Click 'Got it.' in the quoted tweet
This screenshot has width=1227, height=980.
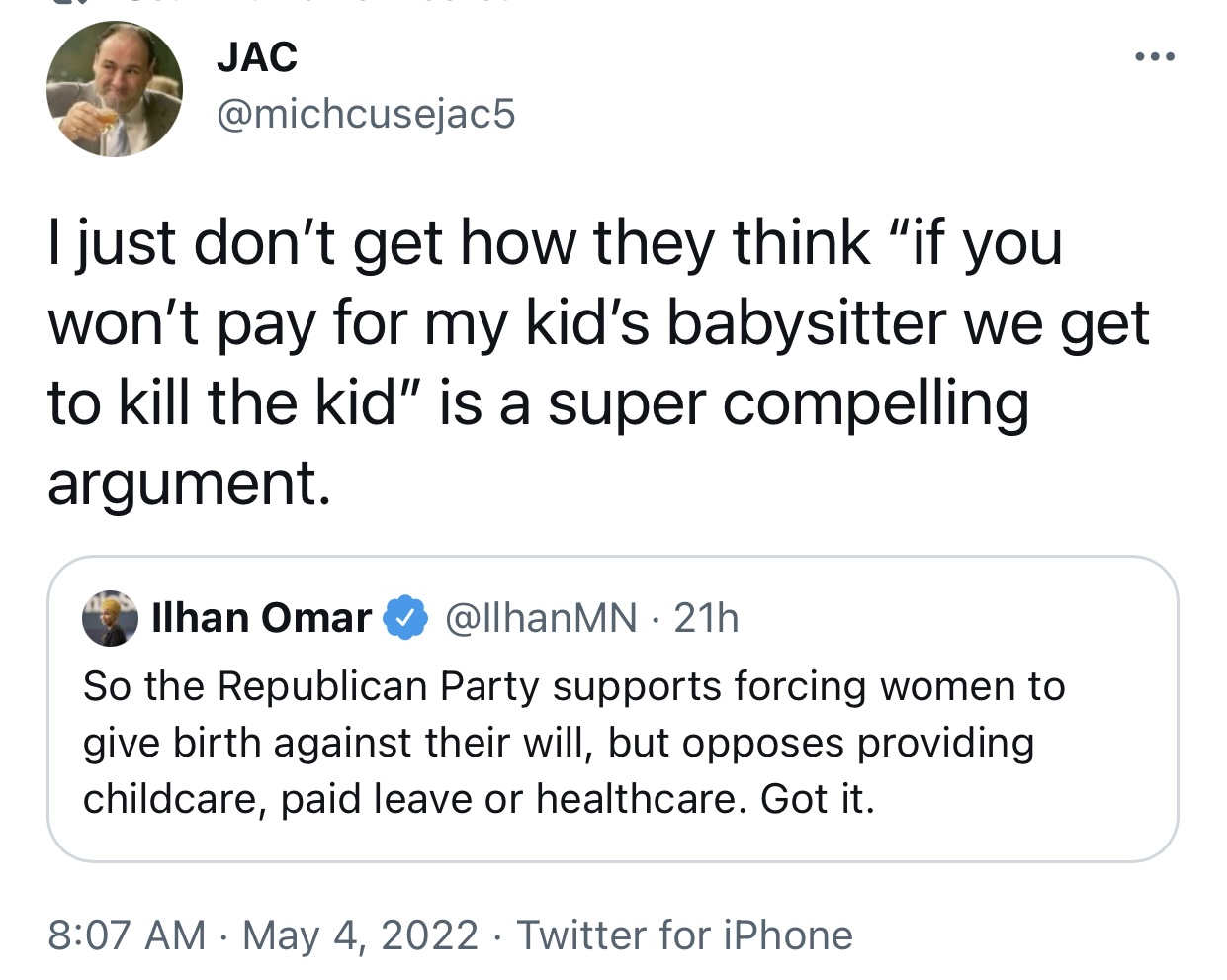[818, 799]
